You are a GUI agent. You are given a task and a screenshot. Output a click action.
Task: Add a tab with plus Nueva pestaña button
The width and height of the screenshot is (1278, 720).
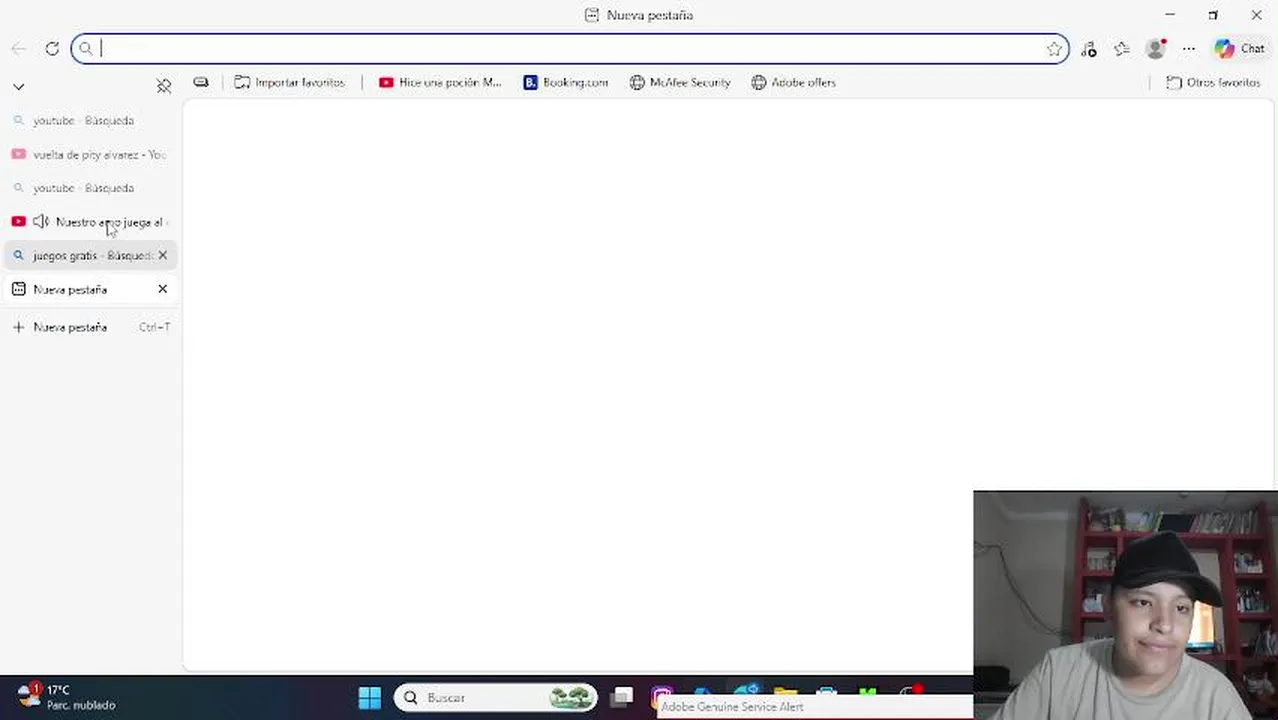pos(91,327)
